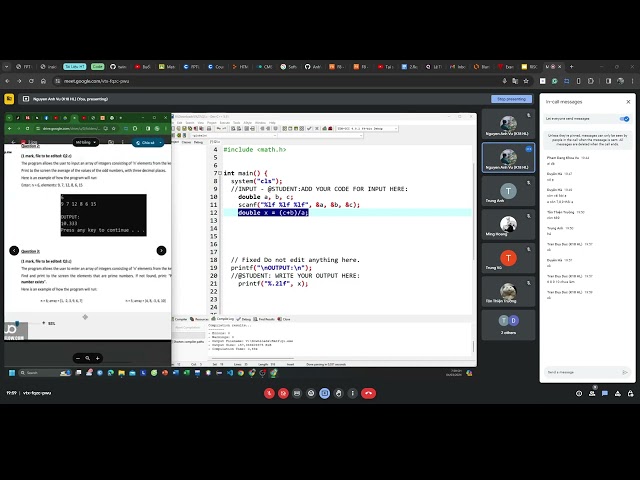Viewport: 640px width, 480px height.
Task: Open the File menu in Dev-C++
Action: [x=174, y=122]
